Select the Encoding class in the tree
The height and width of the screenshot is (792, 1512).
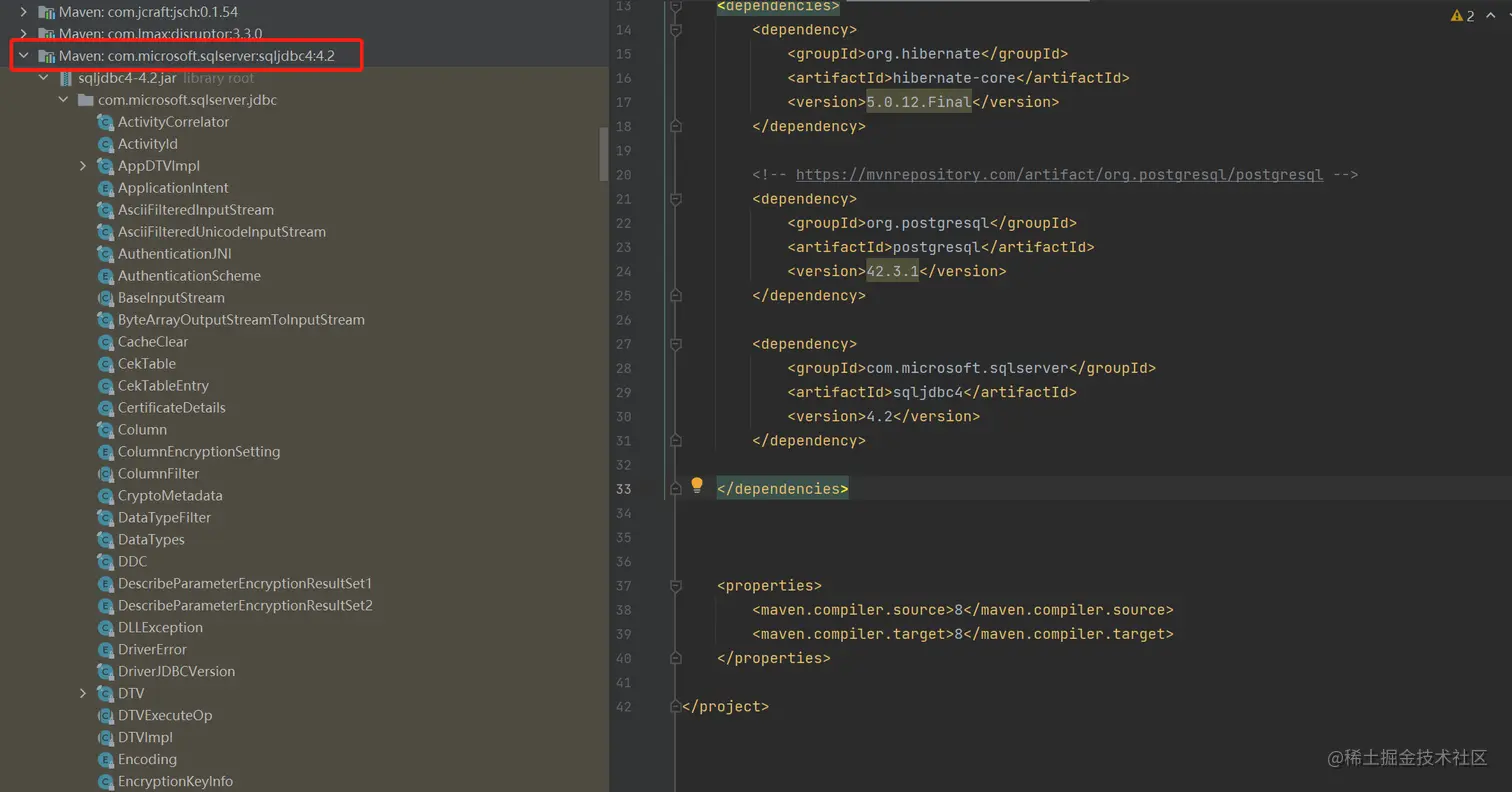click(x=147, y=760)
